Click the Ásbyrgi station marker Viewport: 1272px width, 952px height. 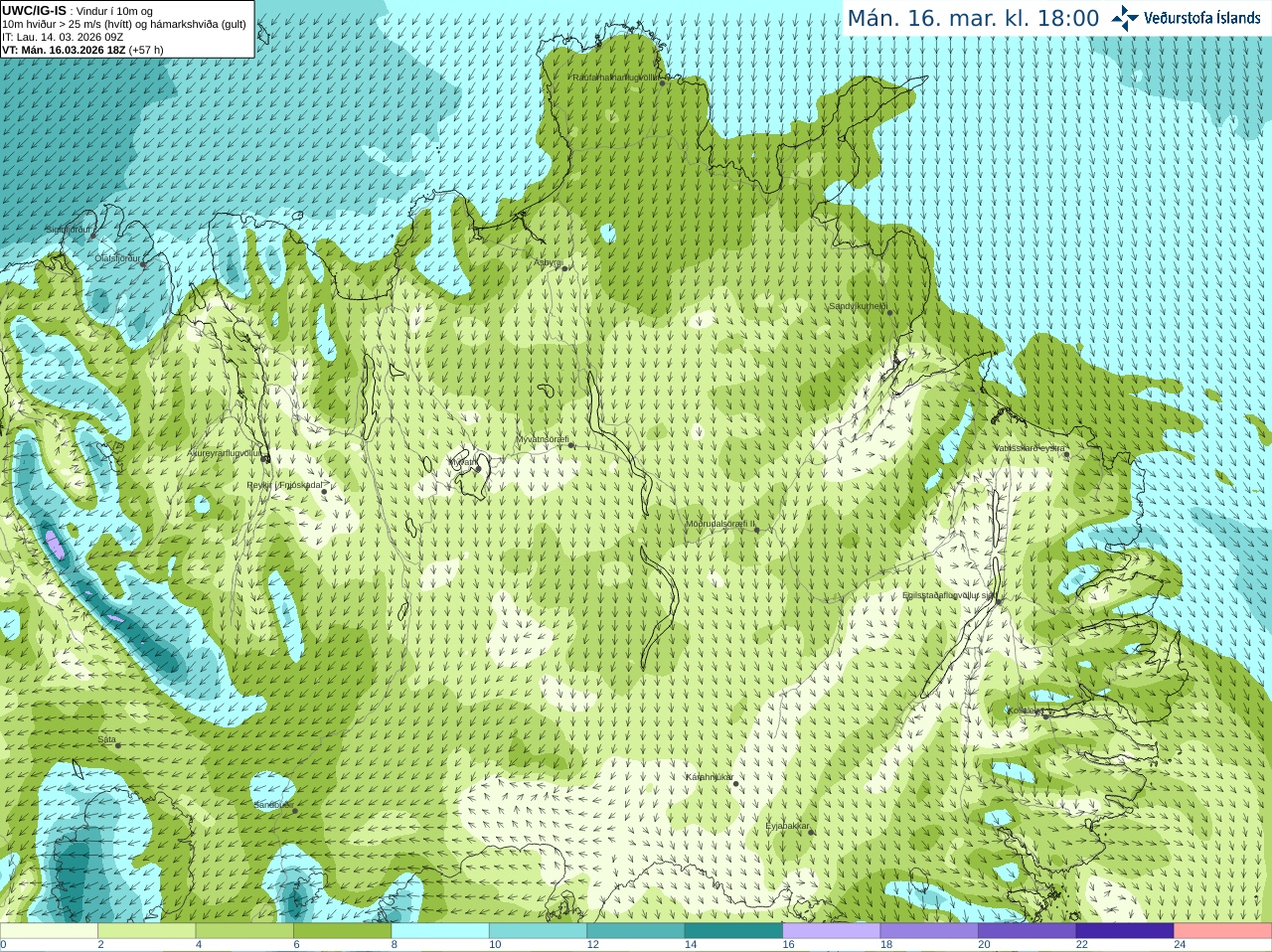click(564, 268)
